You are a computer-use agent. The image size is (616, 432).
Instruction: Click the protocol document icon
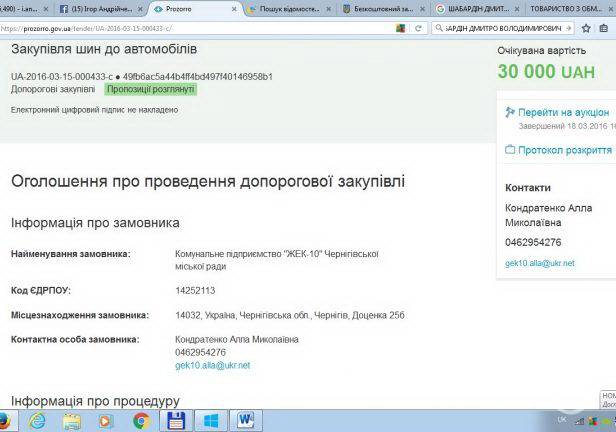click(x=510, y=150)
